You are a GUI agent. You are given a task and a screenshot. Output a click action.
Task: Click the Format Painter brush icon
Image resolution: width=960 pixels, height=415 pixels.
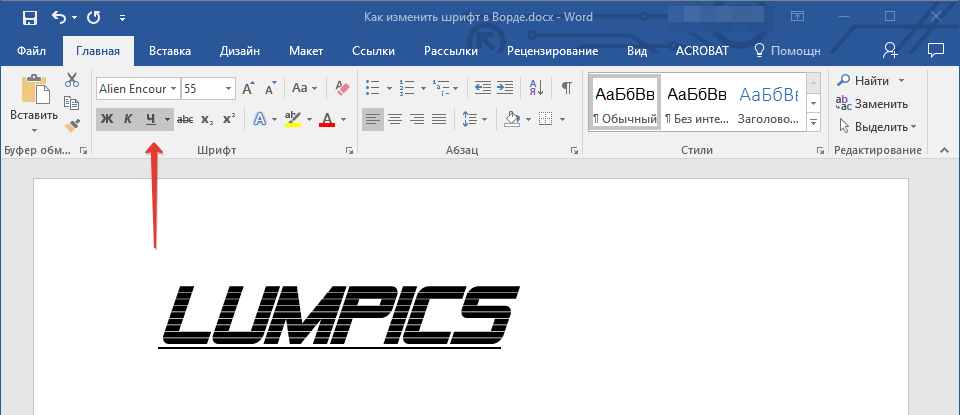pyautogui.click(x=71, y=125)
